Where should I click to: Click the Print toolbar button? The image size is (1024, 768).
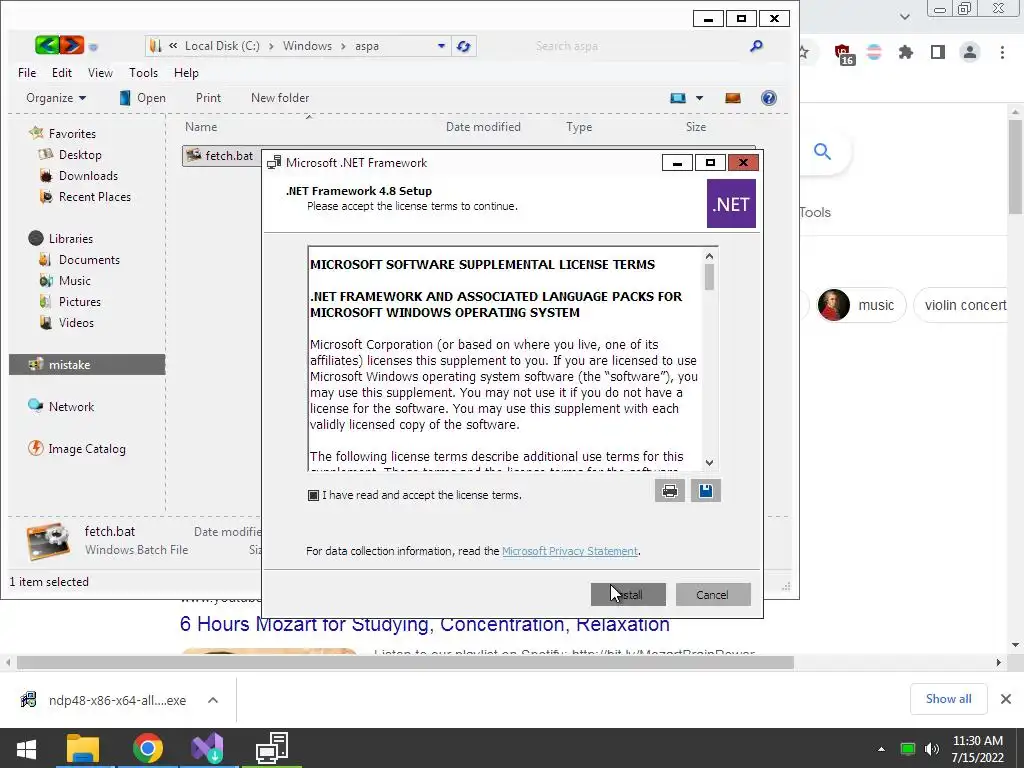tap(208, 98)
